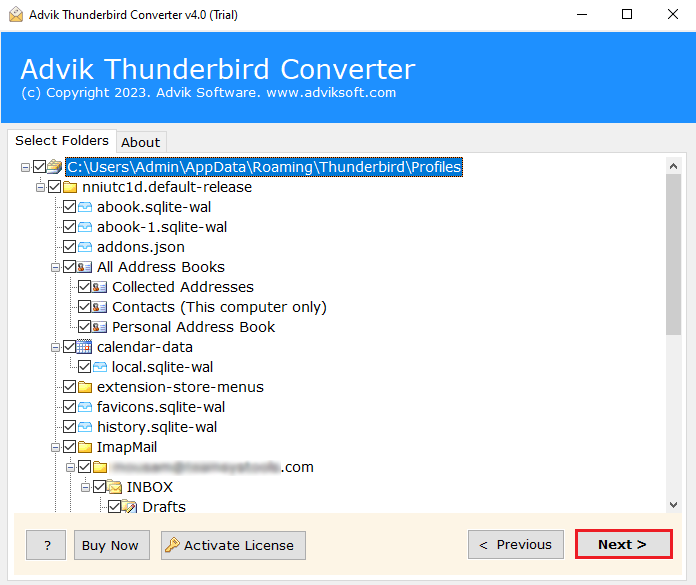
Task: Uncheck the calendar-data checkbox
Action: pyautogui.click(x=70, y=347)
